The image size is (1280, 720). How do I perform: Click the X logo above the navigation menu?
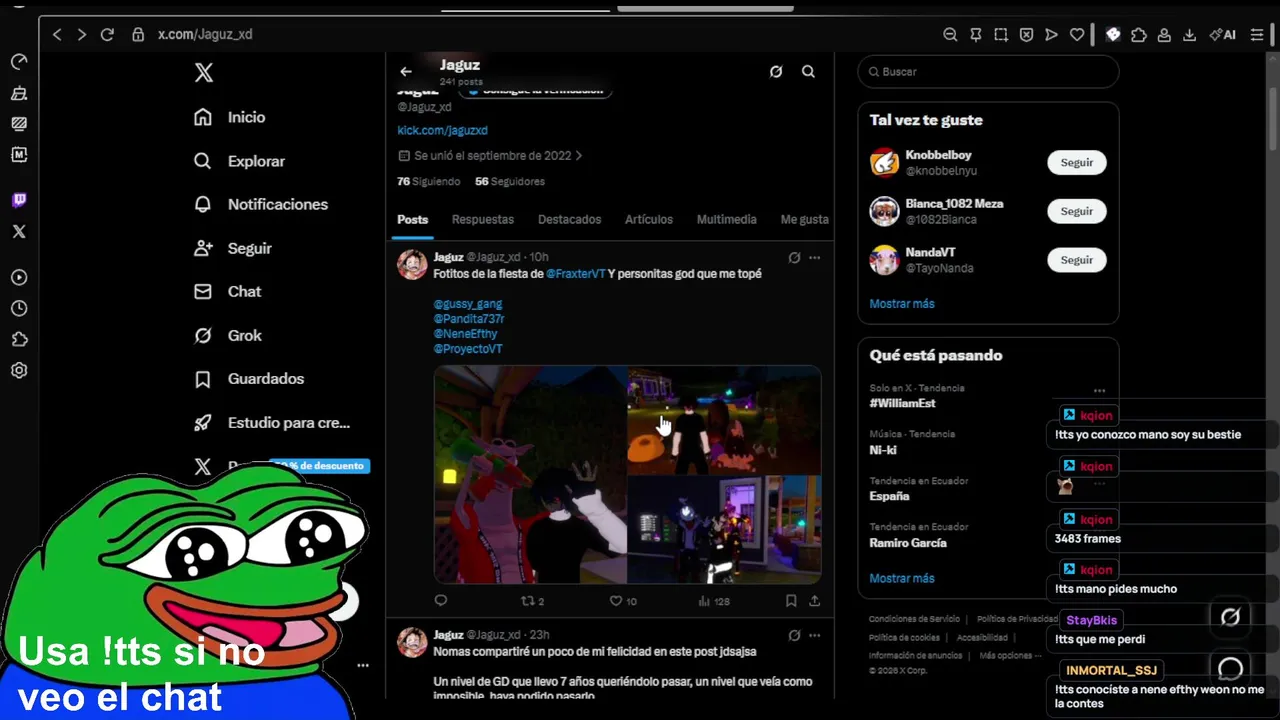(x=203, y=72)
